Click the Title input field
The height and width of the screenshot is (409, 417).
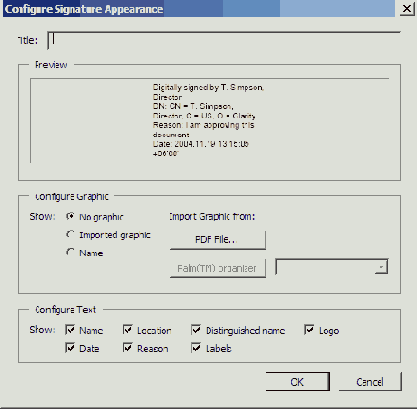point(224,40)
